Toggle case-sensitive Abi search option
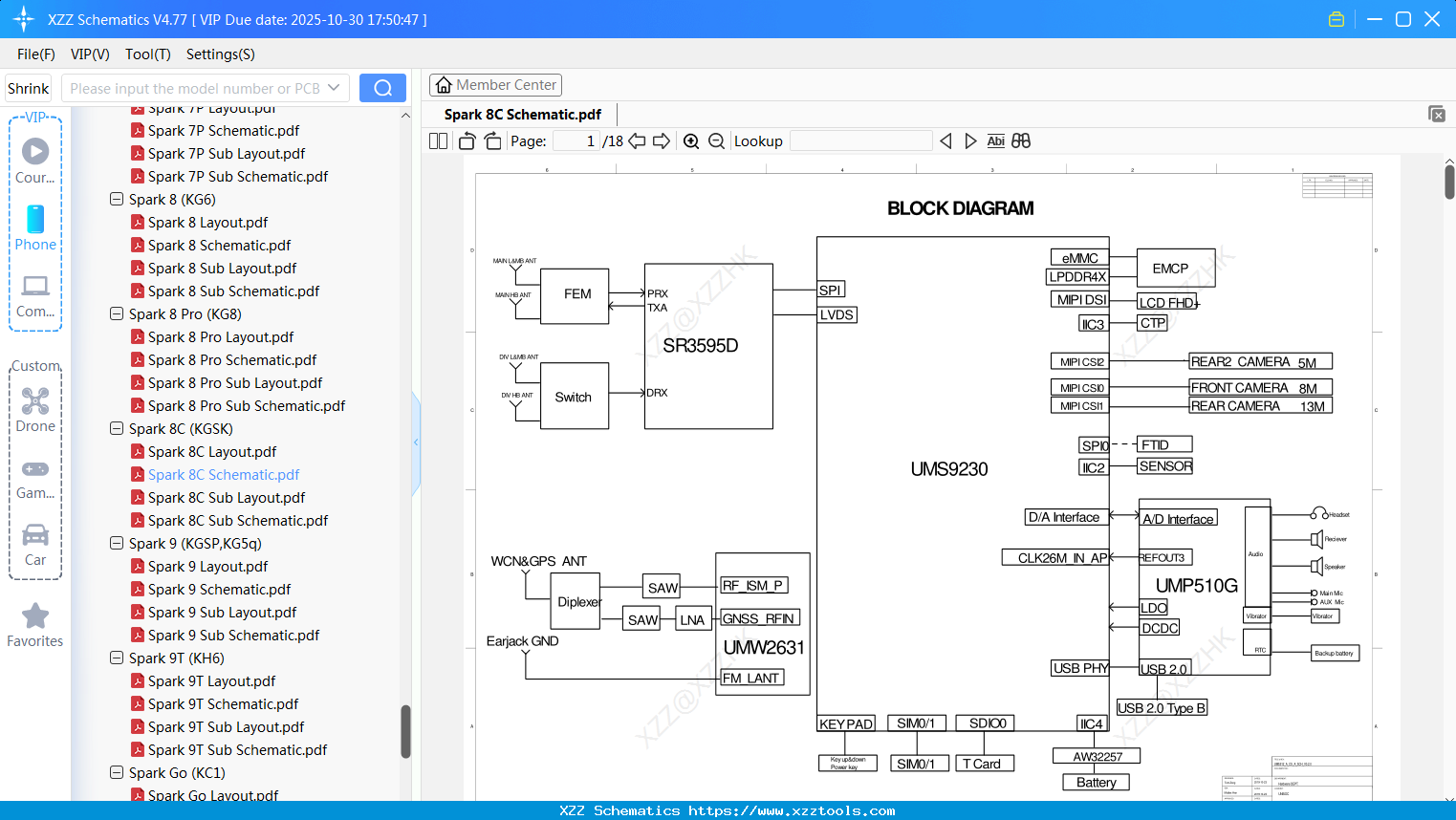The width and height of the screenshot is (1456, 820). (x=996, y=140)
